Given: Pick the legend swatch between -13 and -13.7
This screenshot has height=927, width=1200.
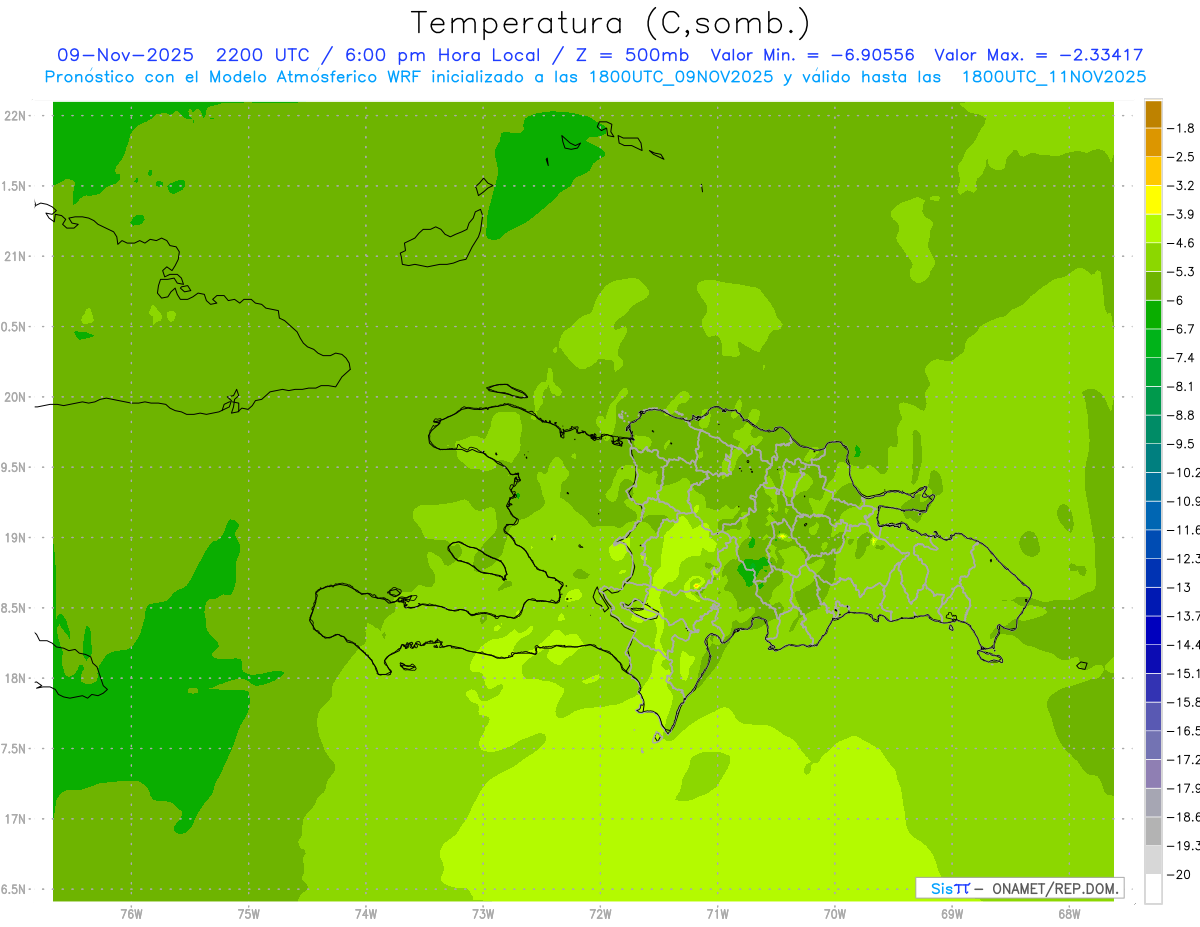Looking at the screenshot, I should pyautogui.click(x=1153, y=602).
